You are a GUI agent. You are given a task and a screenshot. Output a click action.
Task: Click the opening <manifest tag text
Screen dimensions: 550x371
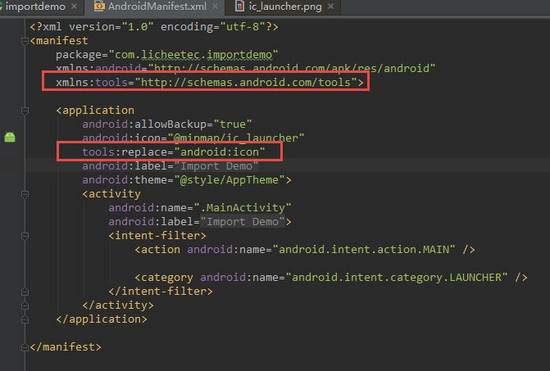click(x=59, y=41)
